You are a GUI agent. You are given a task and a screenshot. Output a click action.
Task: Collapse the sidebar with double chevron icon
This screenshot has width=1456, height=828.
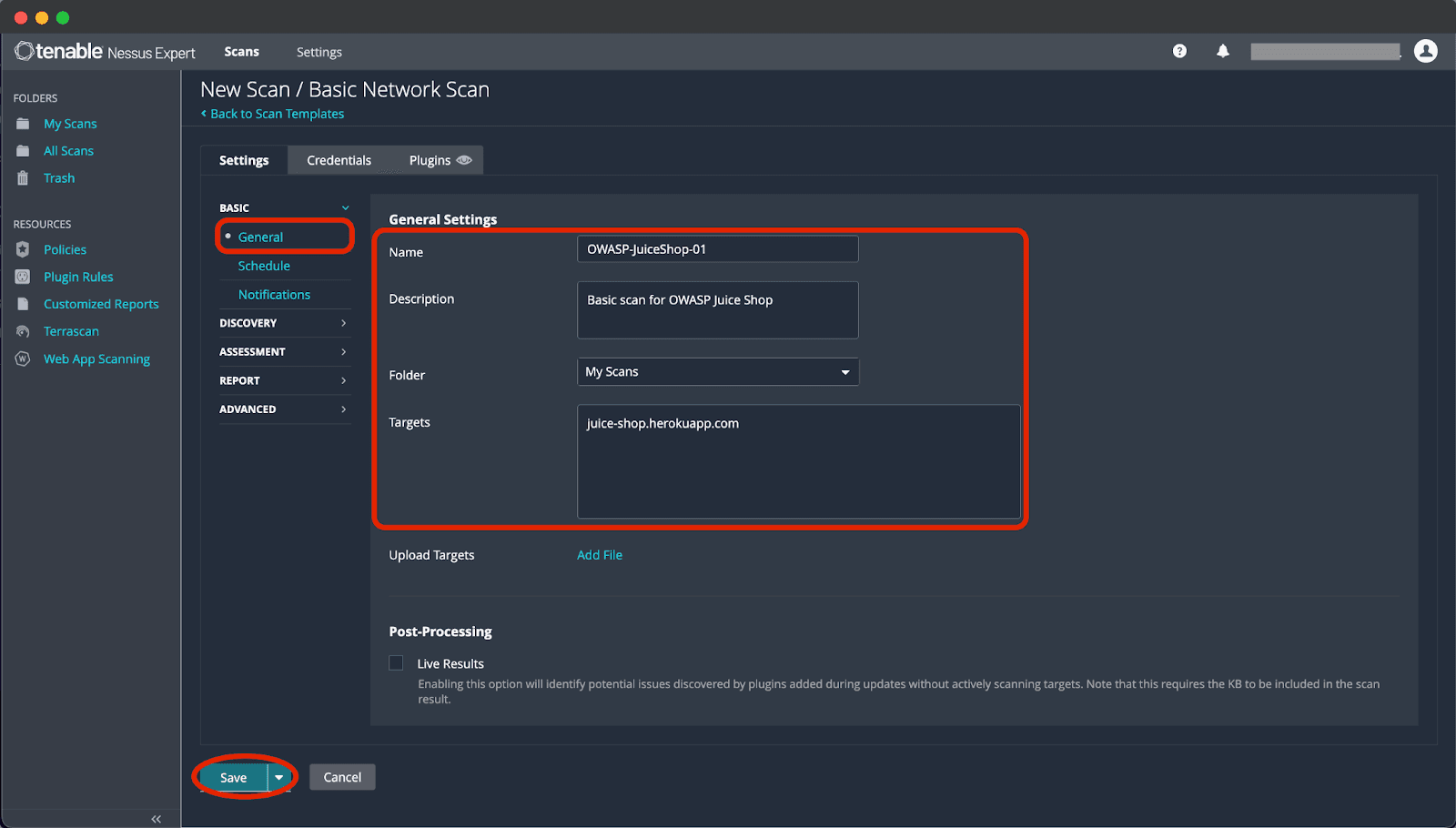tap(157, 819)
